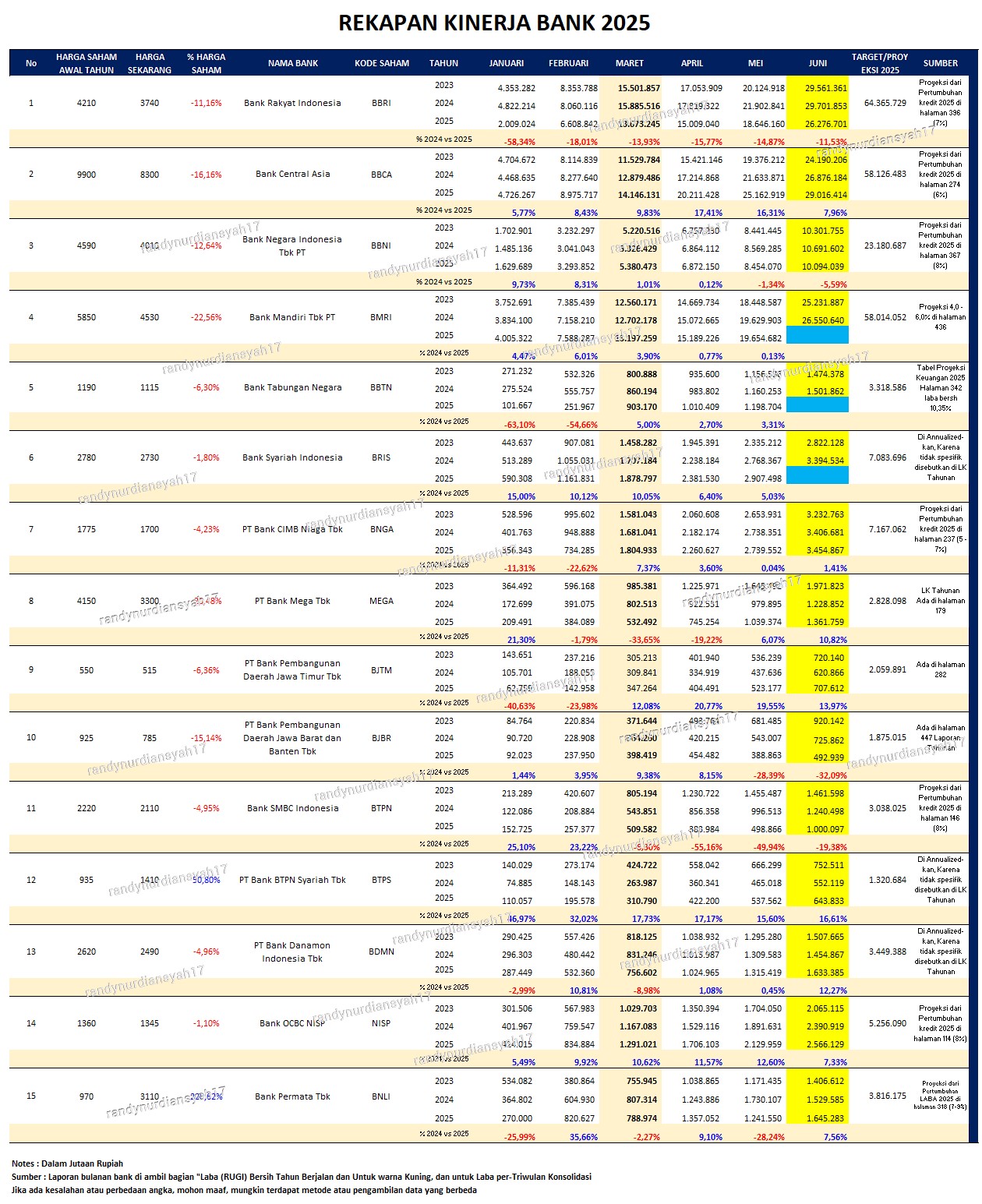Click the "MARET" column header
Image resolution: width=982 pixels, height=1204 pixels.
(630, 63)
